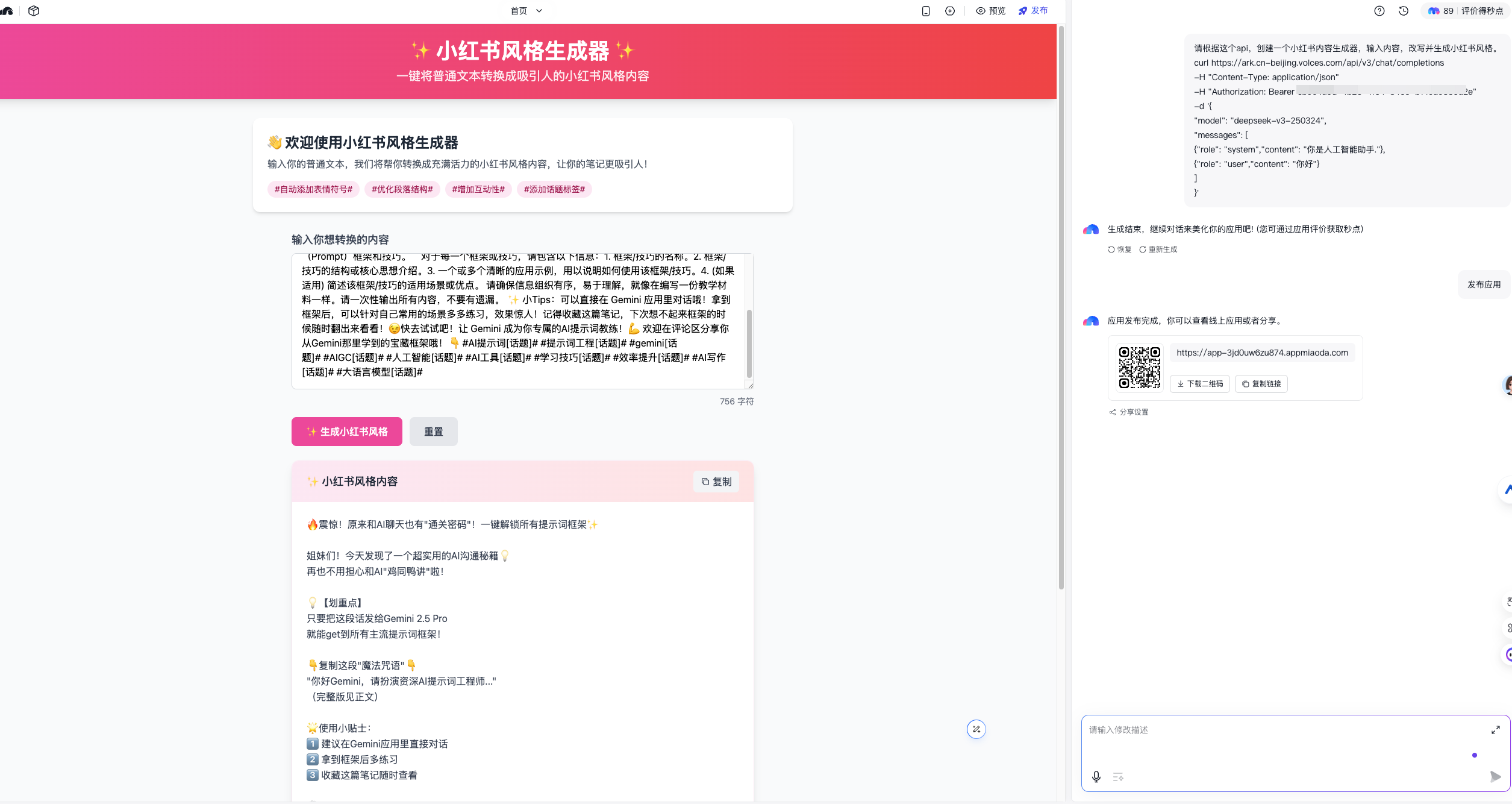Click the 发布应用 chat message bubble
1512x804 pixels.
1484,284
